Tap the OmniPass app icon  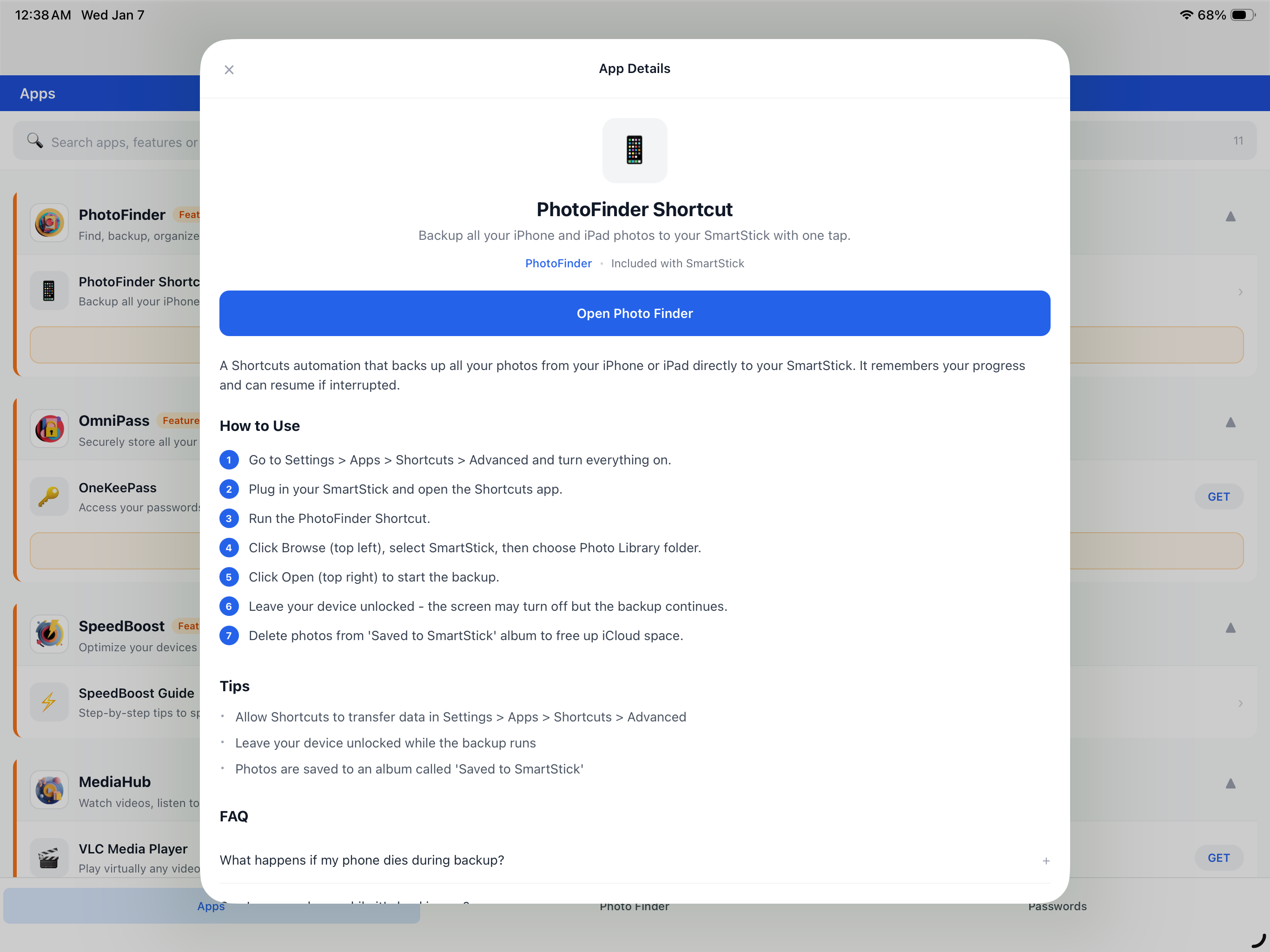(x=49, y=428)
